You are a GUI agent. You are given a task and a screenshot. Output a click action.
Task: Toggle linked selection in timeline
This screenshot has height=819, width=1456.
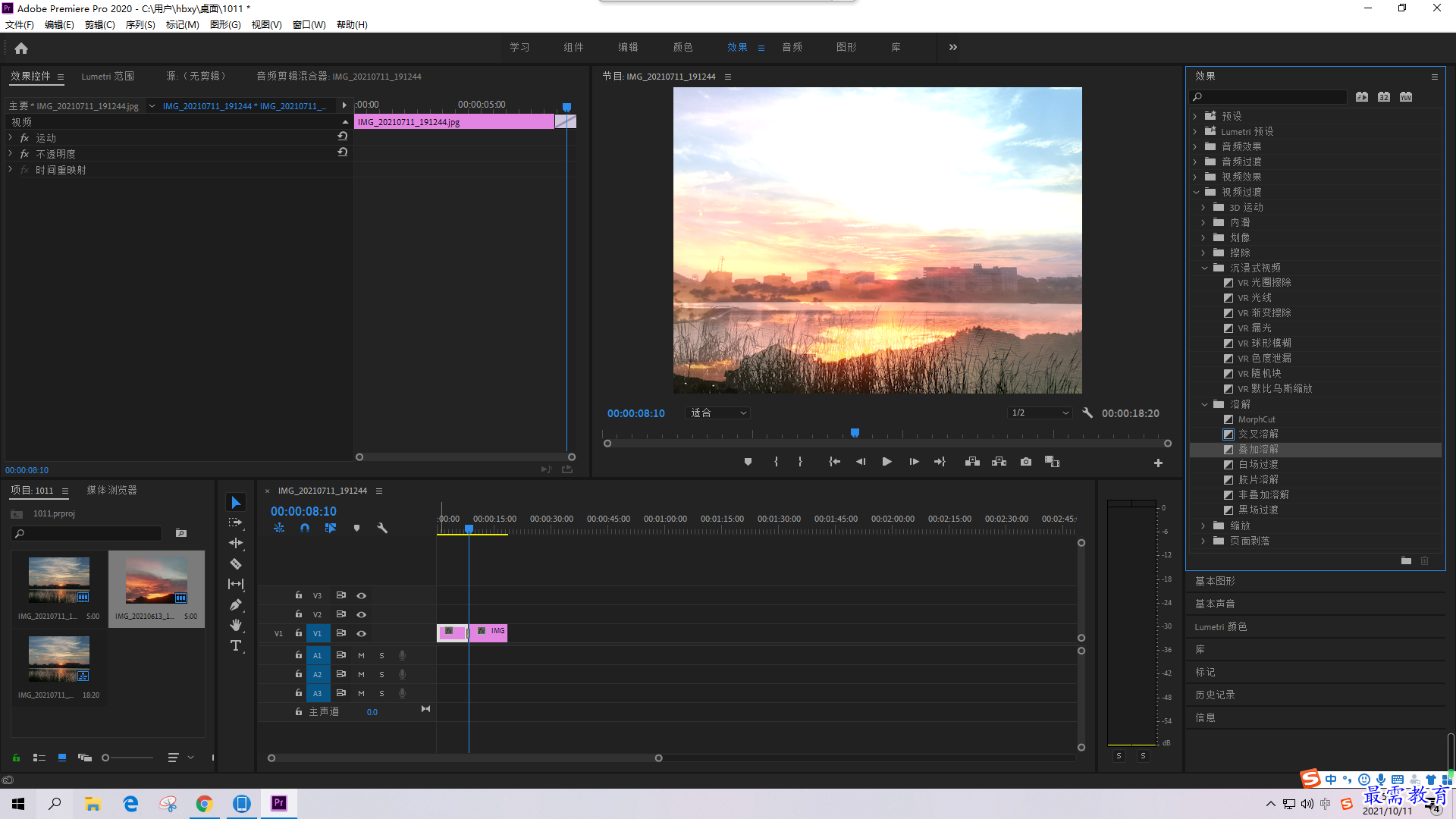pyautogui.click(x=331, y=528)
